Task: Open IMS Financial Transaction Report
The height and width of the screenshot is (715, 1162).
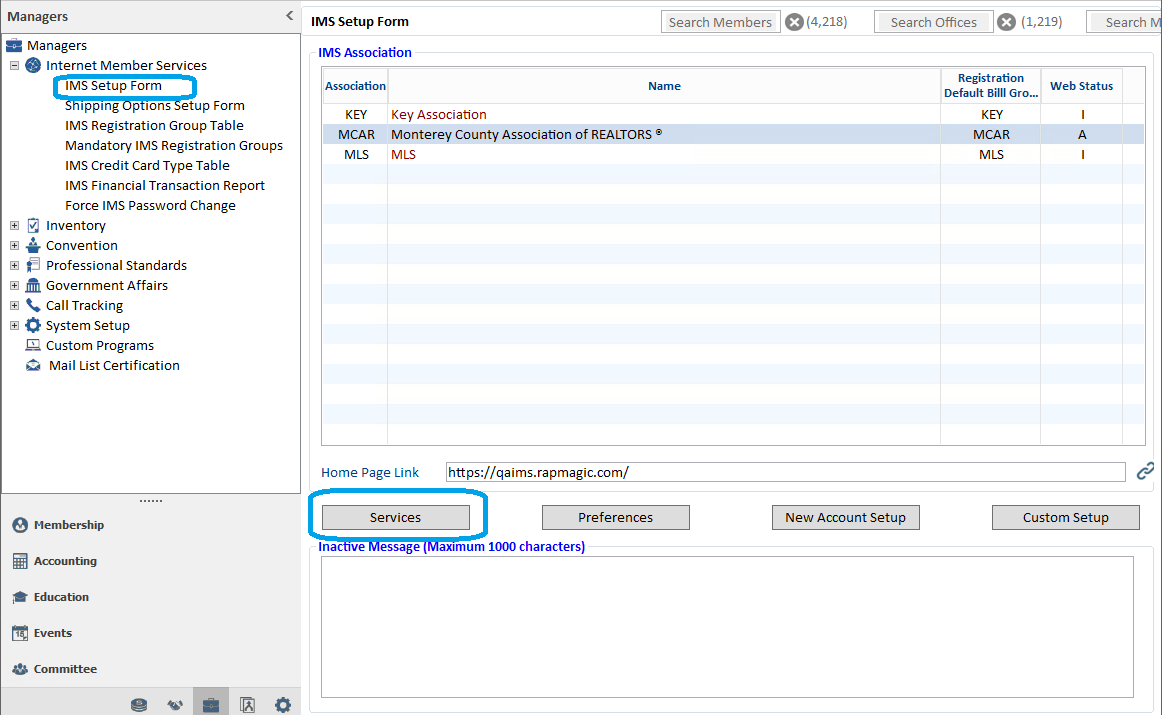Action: pos(165,185)
